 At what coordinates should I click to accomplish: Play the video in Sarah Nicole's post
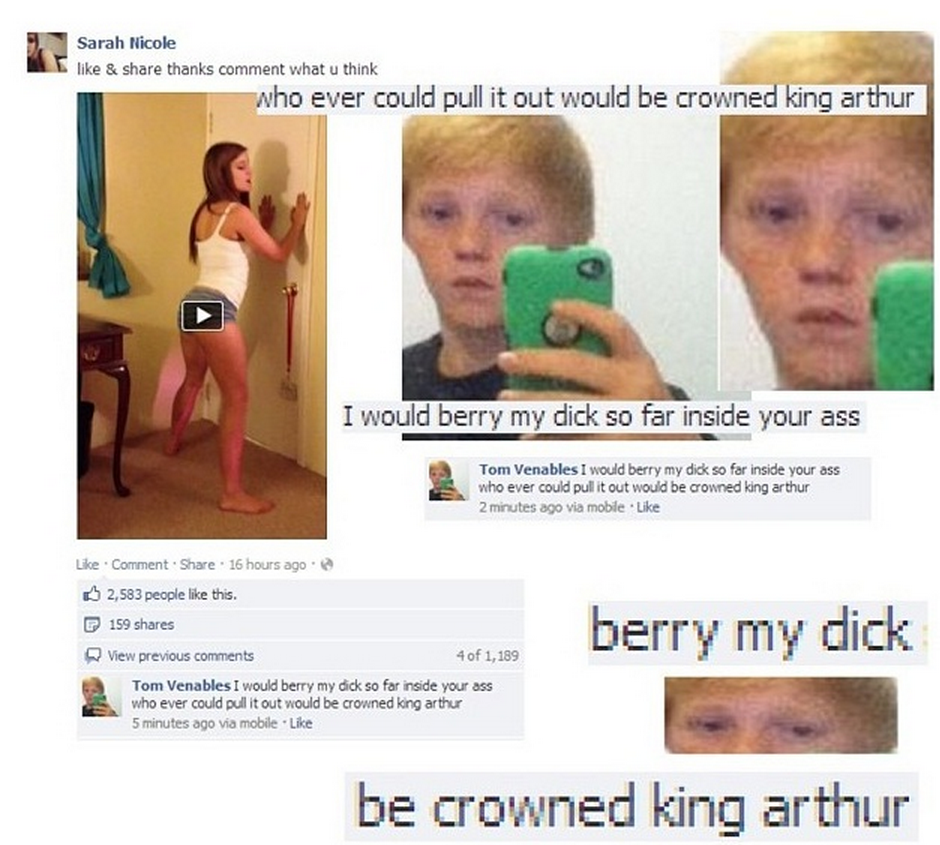point(203,315)
